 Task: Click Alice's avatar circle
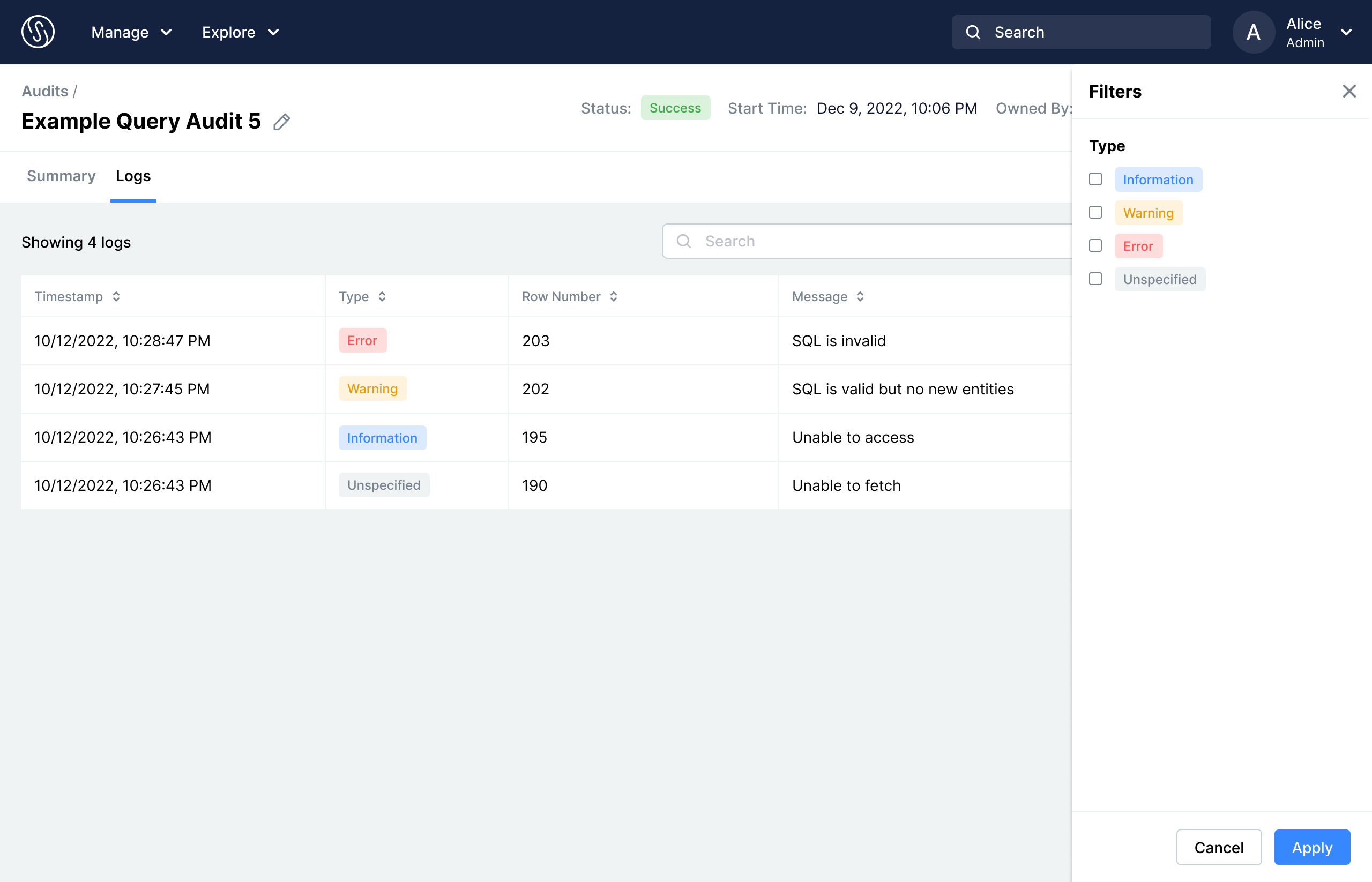[1253, 33]
